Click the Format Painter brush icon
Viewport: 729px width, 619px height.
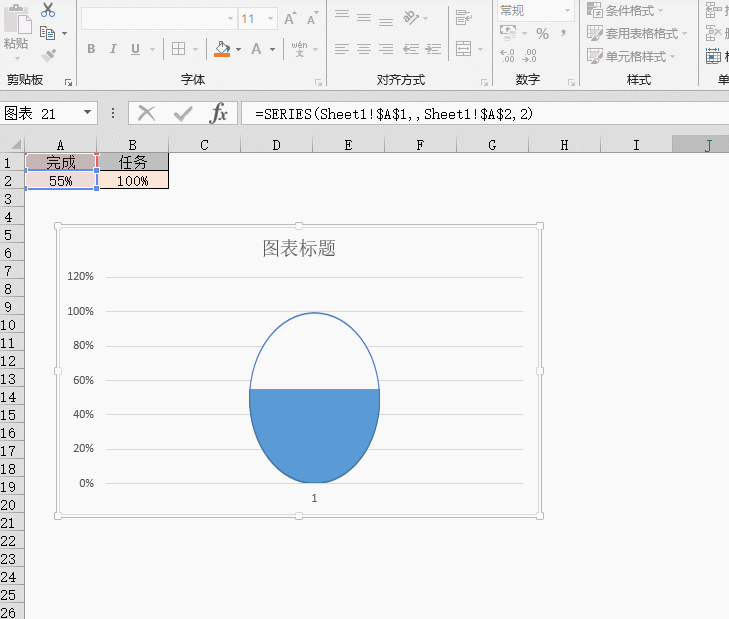click(x=48, y=55)
